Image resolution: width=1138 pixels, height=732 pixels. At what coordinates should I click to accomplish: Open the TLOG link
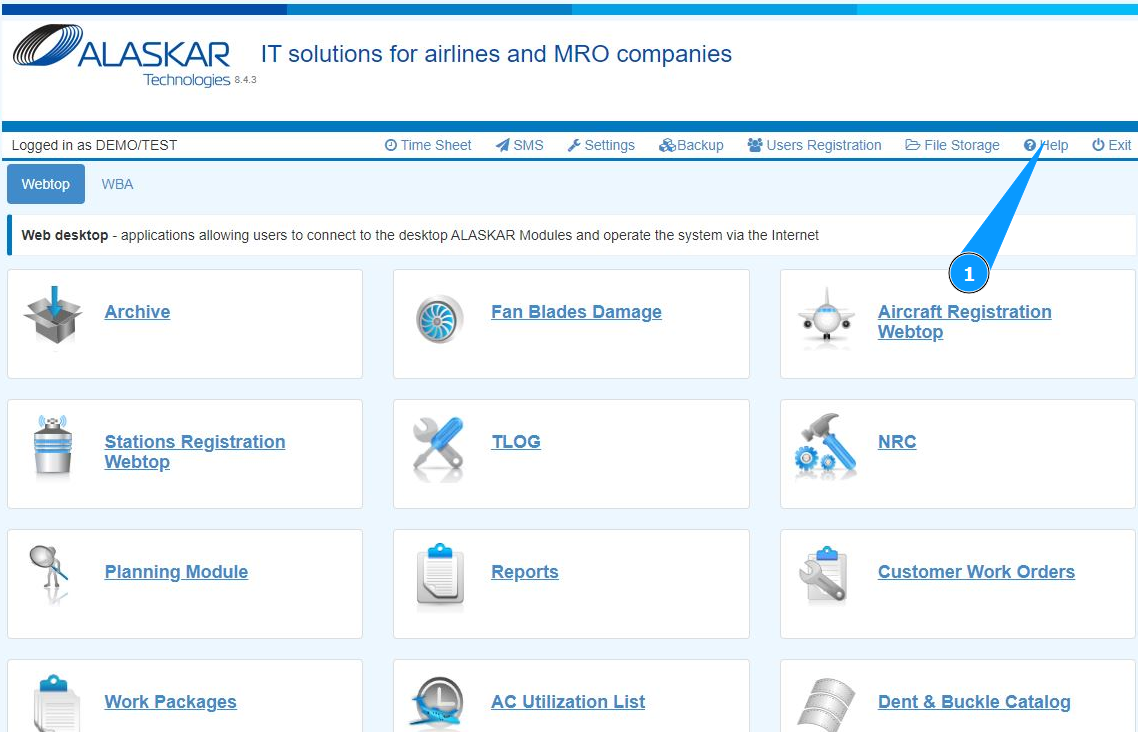[x=516, y=442]
